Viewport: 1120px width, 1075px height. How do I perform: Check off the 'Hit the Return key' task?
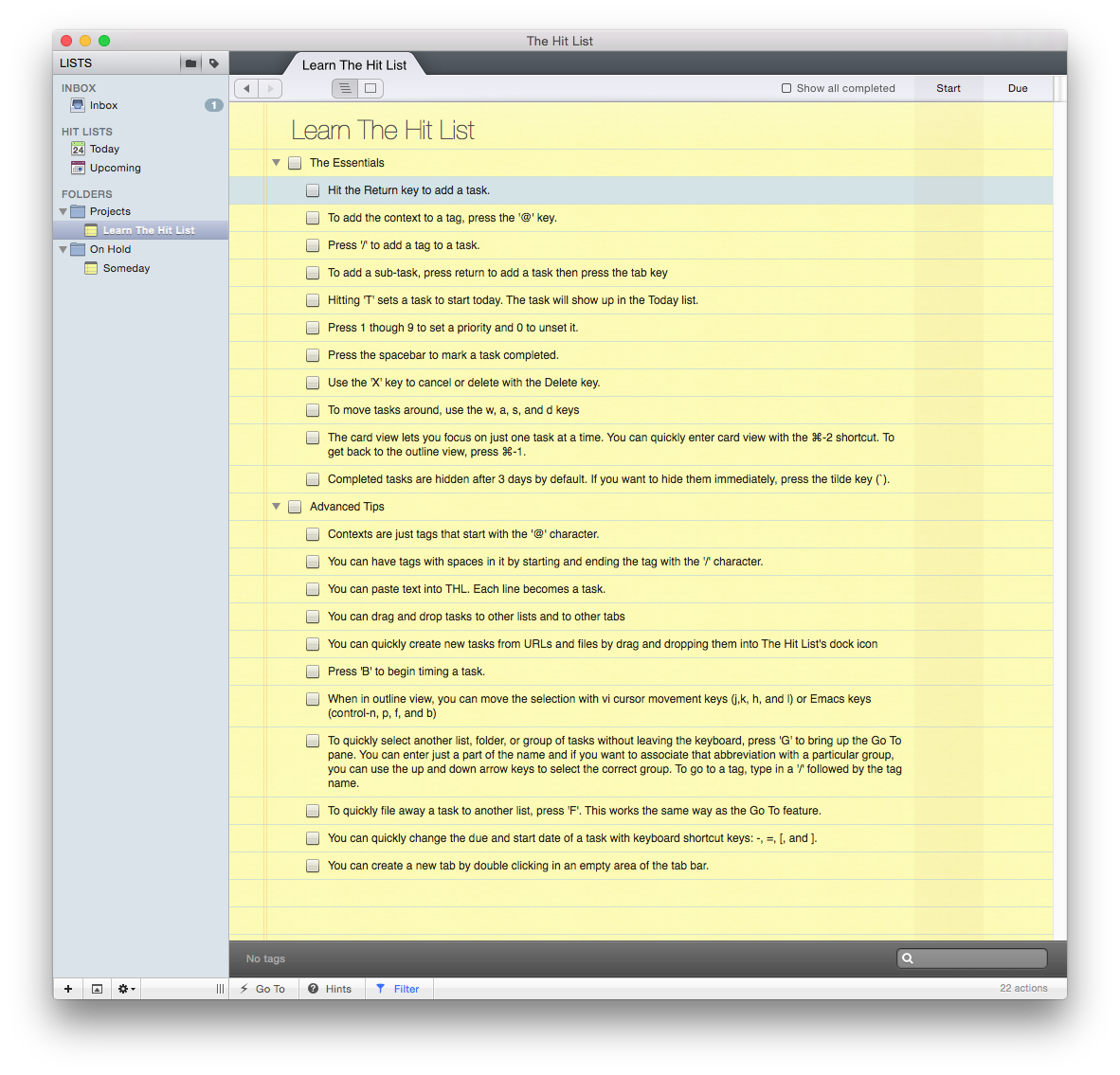click(x=313, y=190)
